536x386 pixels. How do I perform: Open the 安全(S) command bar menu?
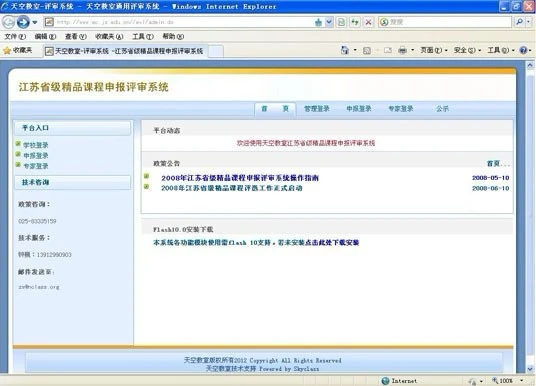coord(467,51)
